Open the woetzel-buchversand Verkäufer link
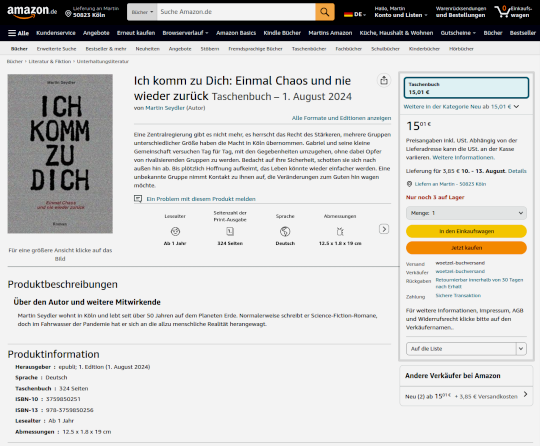 click(x=460, y=271)
